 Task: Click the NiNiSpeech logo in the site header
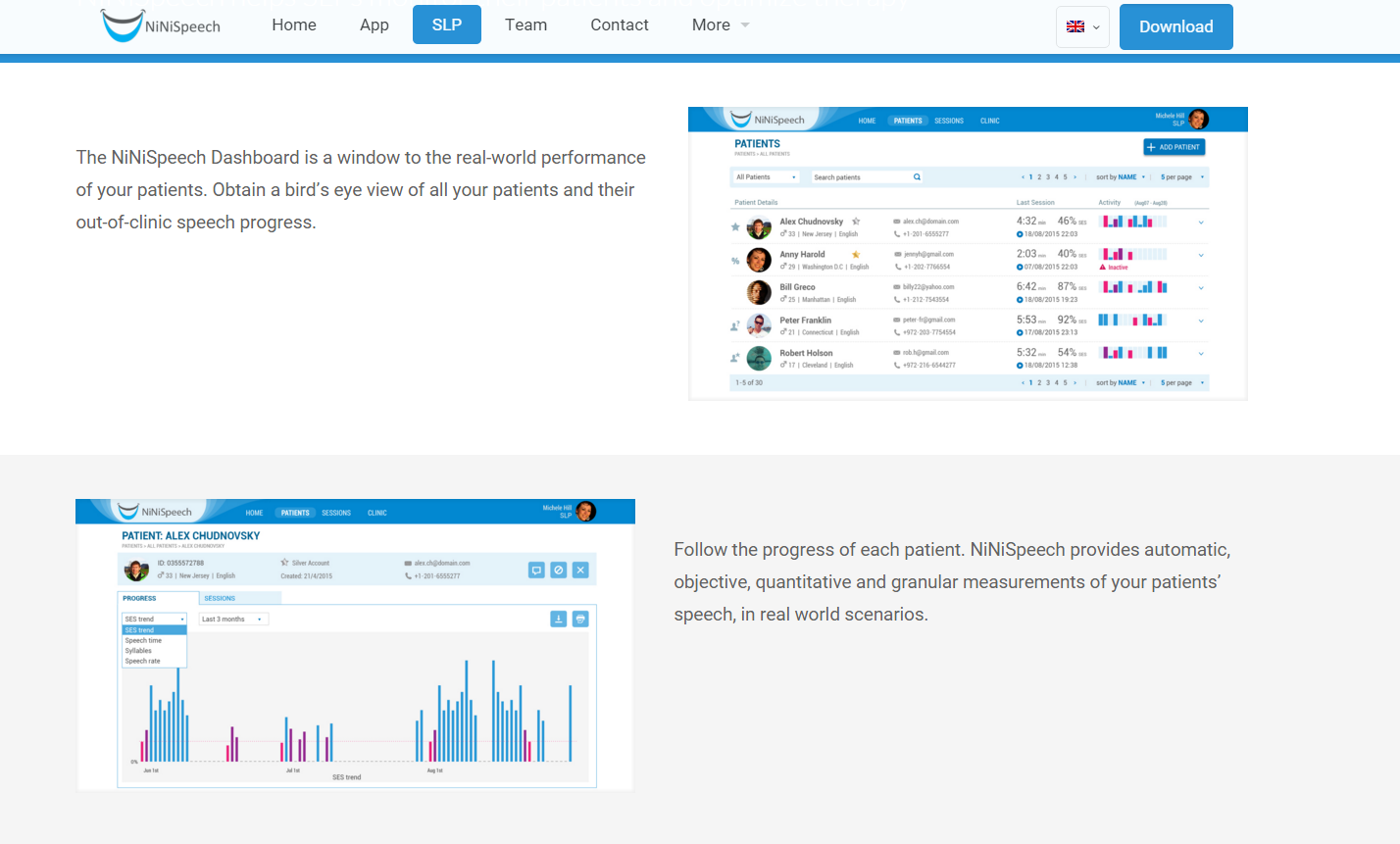point(162,25)
